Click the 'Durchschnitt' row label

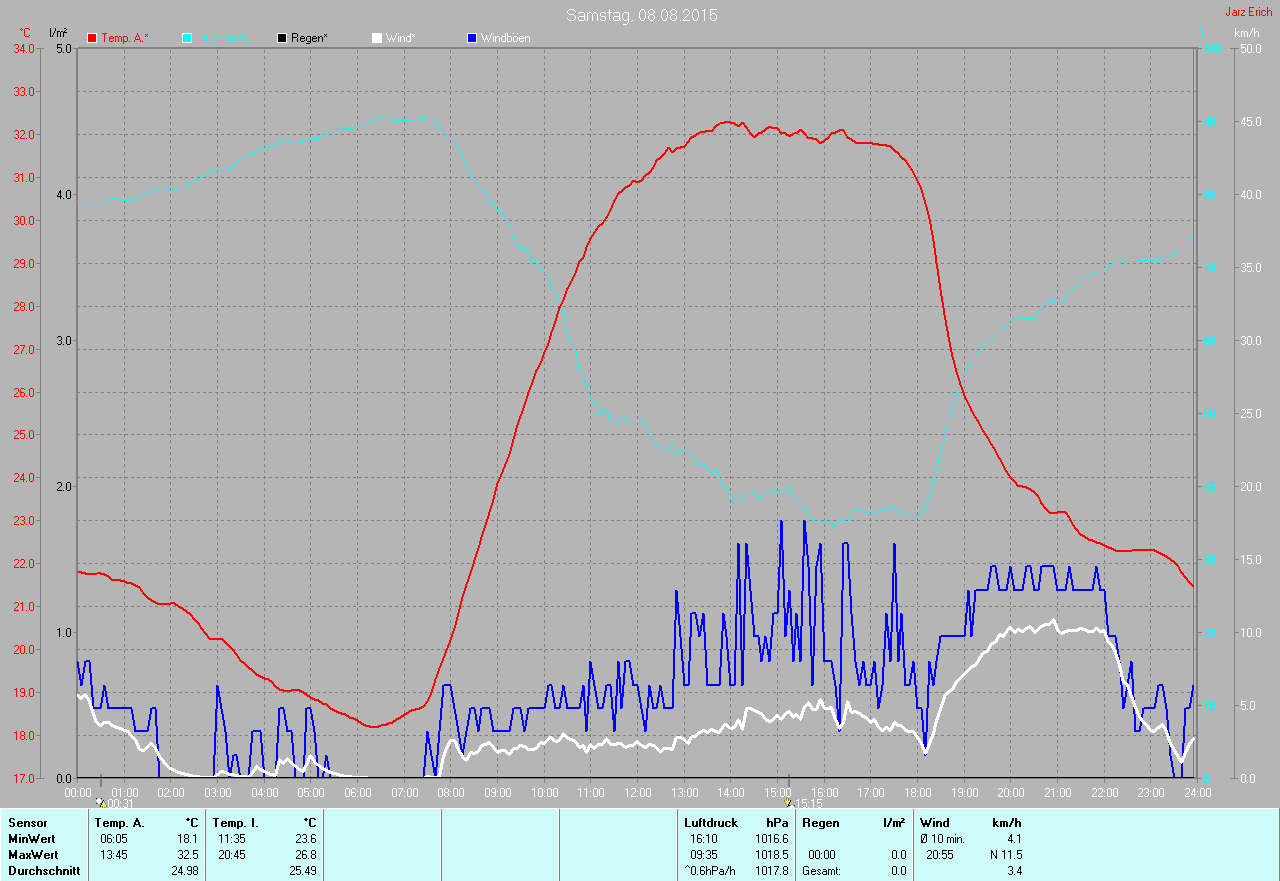[x=43, y=871]
